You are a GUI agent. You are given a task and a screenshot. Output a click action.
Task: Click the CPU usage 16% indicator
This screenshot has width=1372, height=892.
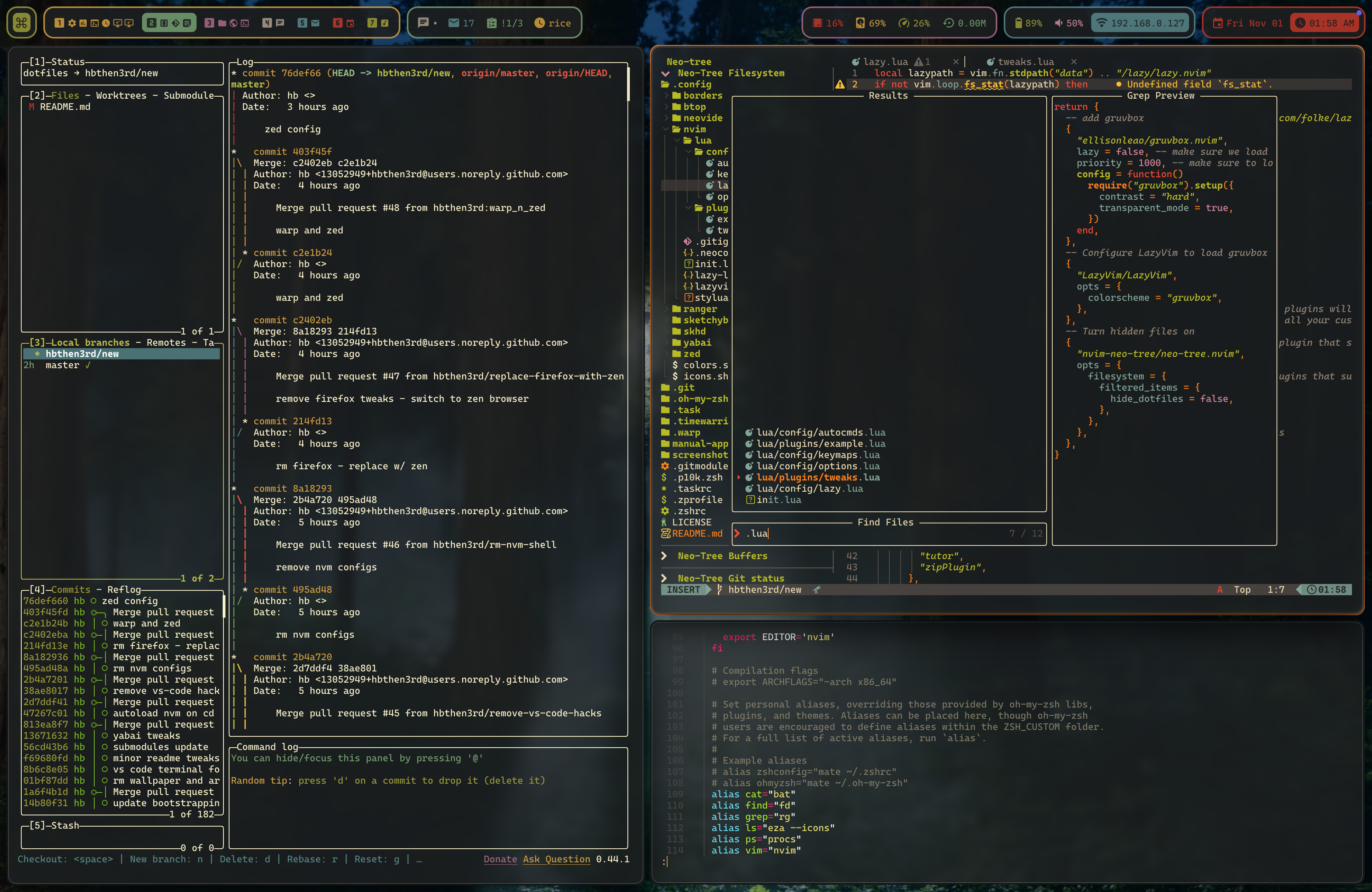827,23
